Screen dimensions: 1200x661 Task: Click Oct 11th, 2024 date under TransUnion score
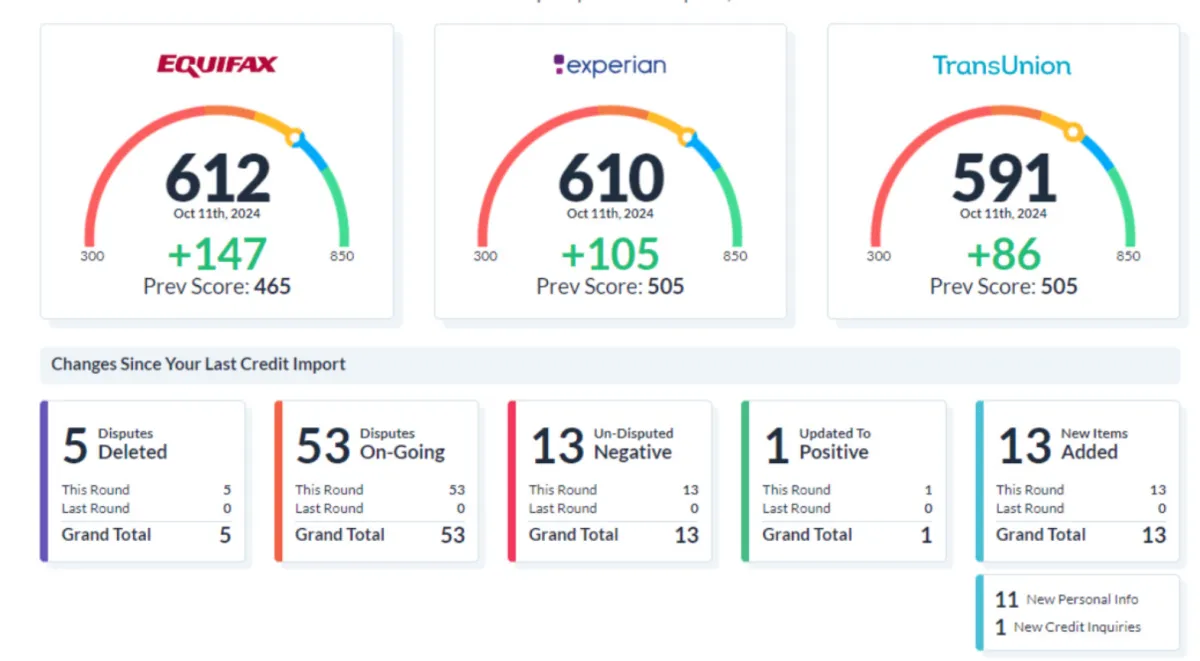click(x=1004, y=213)
